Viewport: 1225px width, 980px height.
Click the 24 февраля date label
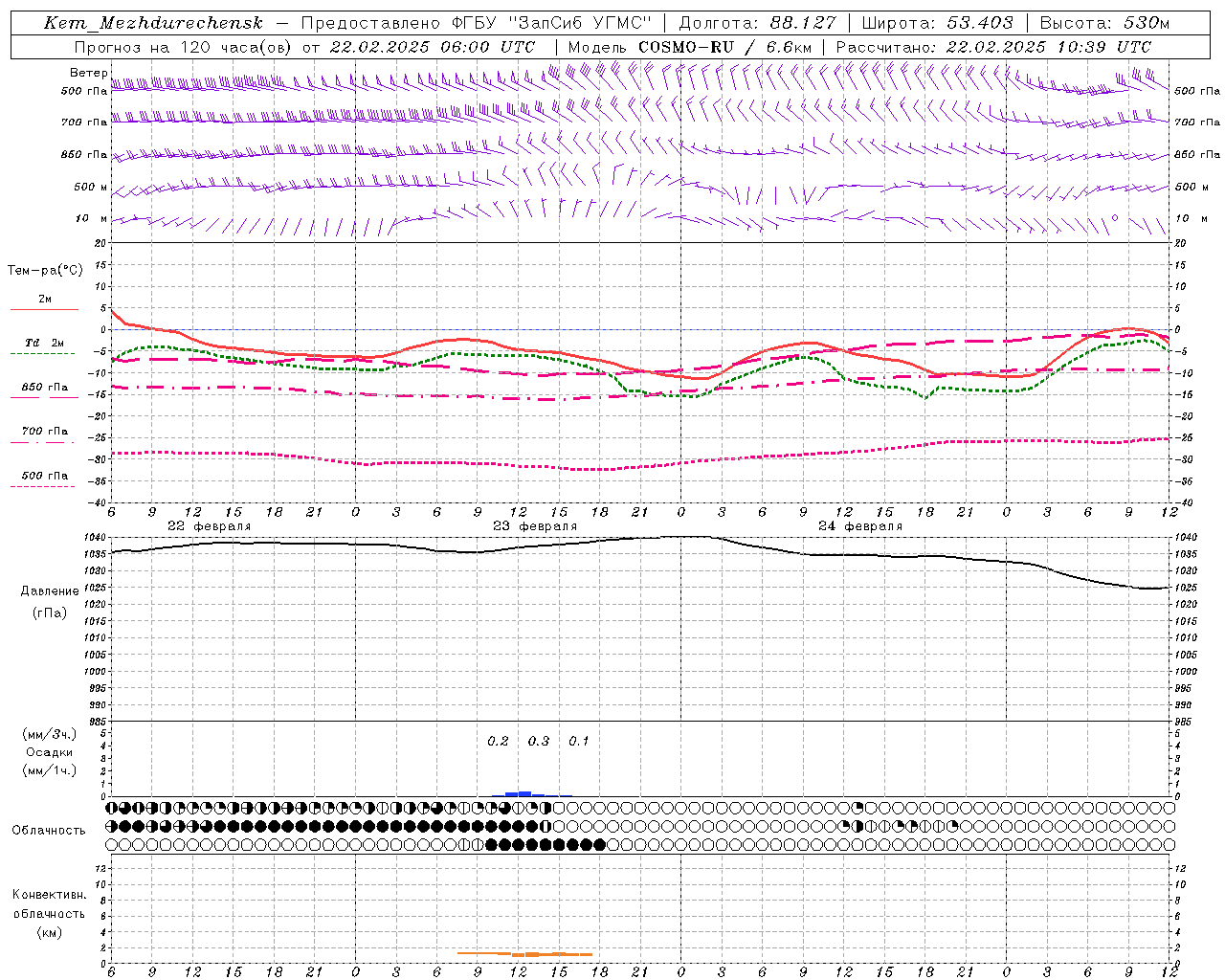[x=860, y=525]
